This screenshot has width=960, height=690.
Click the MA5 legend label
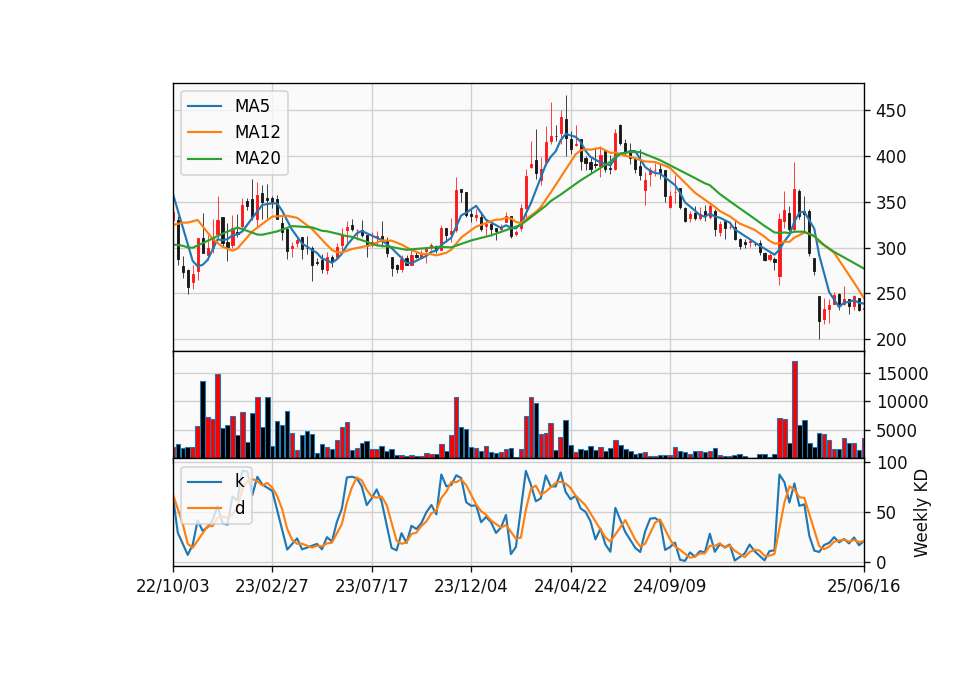[x=252, y=106]
